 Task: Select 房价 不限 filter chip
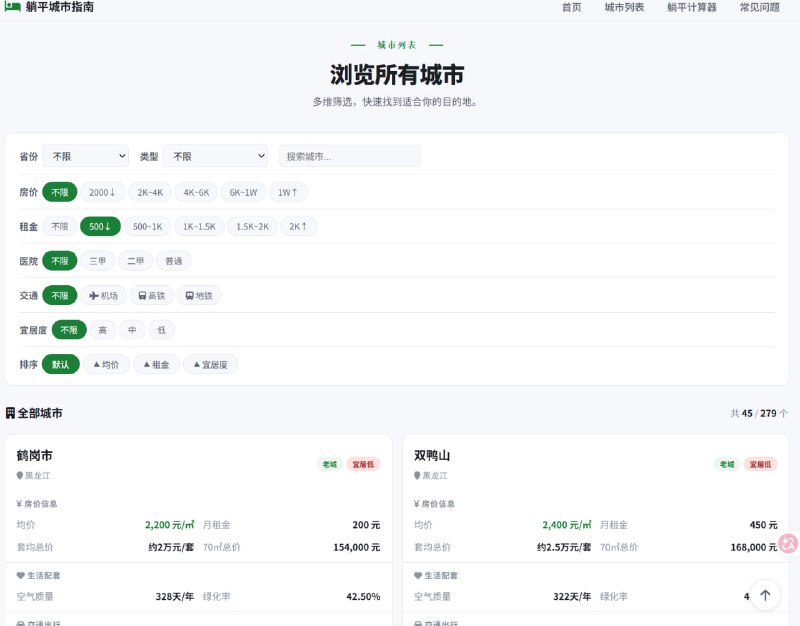(x=60, y=192)
